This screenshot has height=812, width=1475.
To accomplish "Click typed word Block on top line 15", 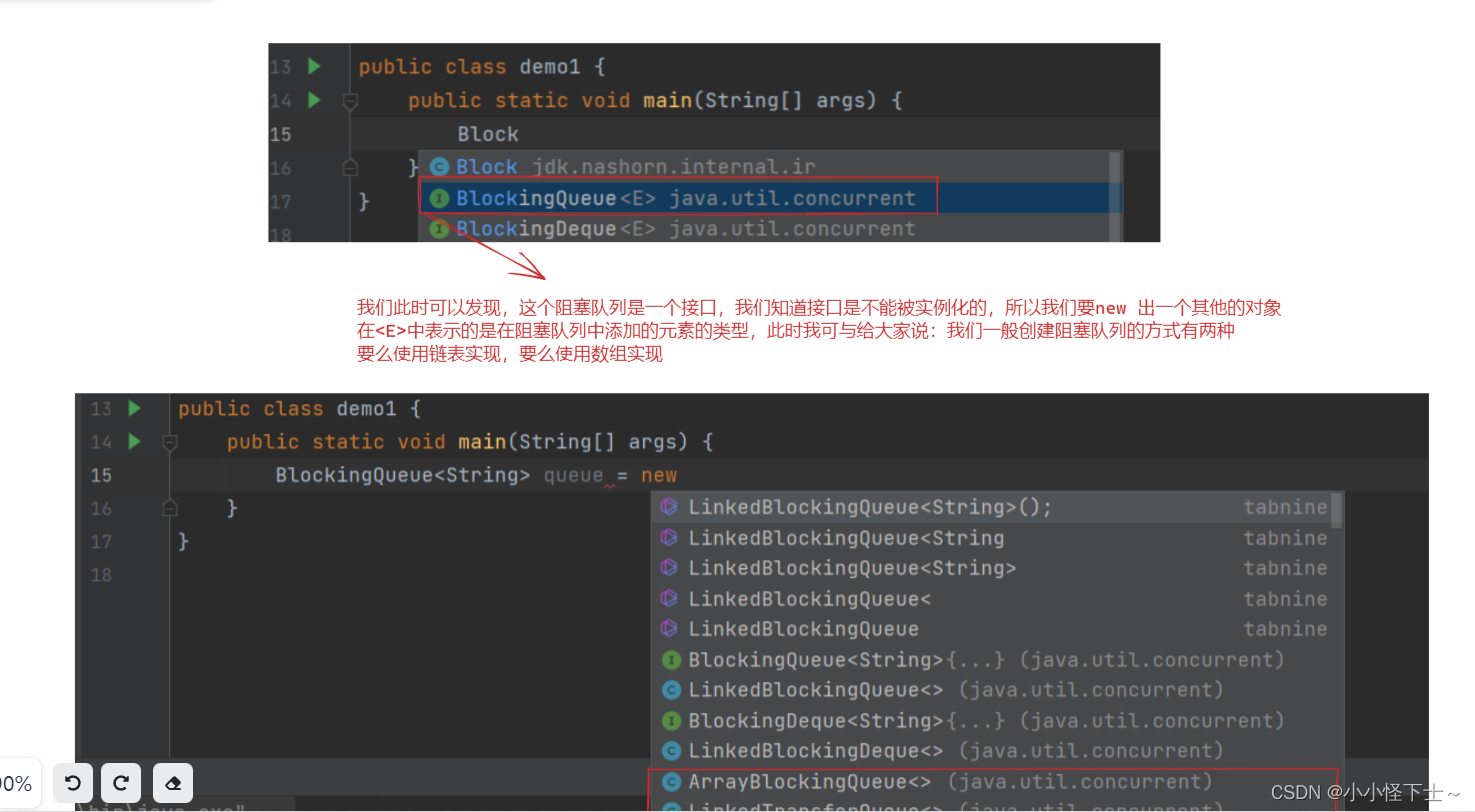I will 488,134.
